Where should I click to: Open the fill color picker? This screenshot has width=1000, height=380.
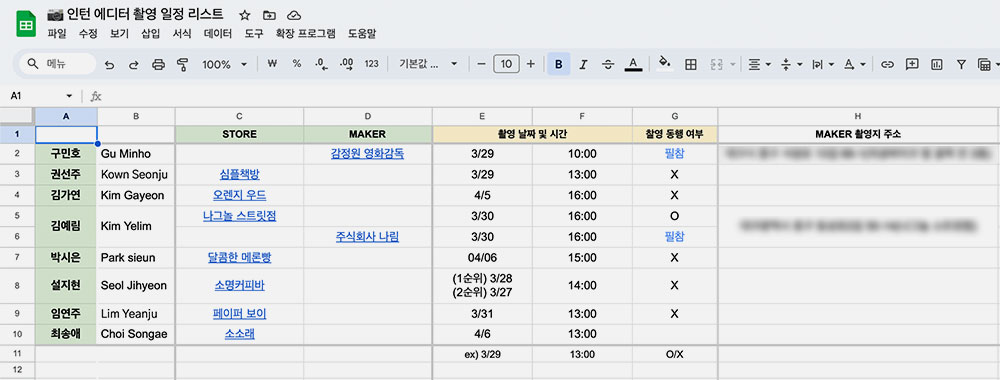click(x=665, y=64)
